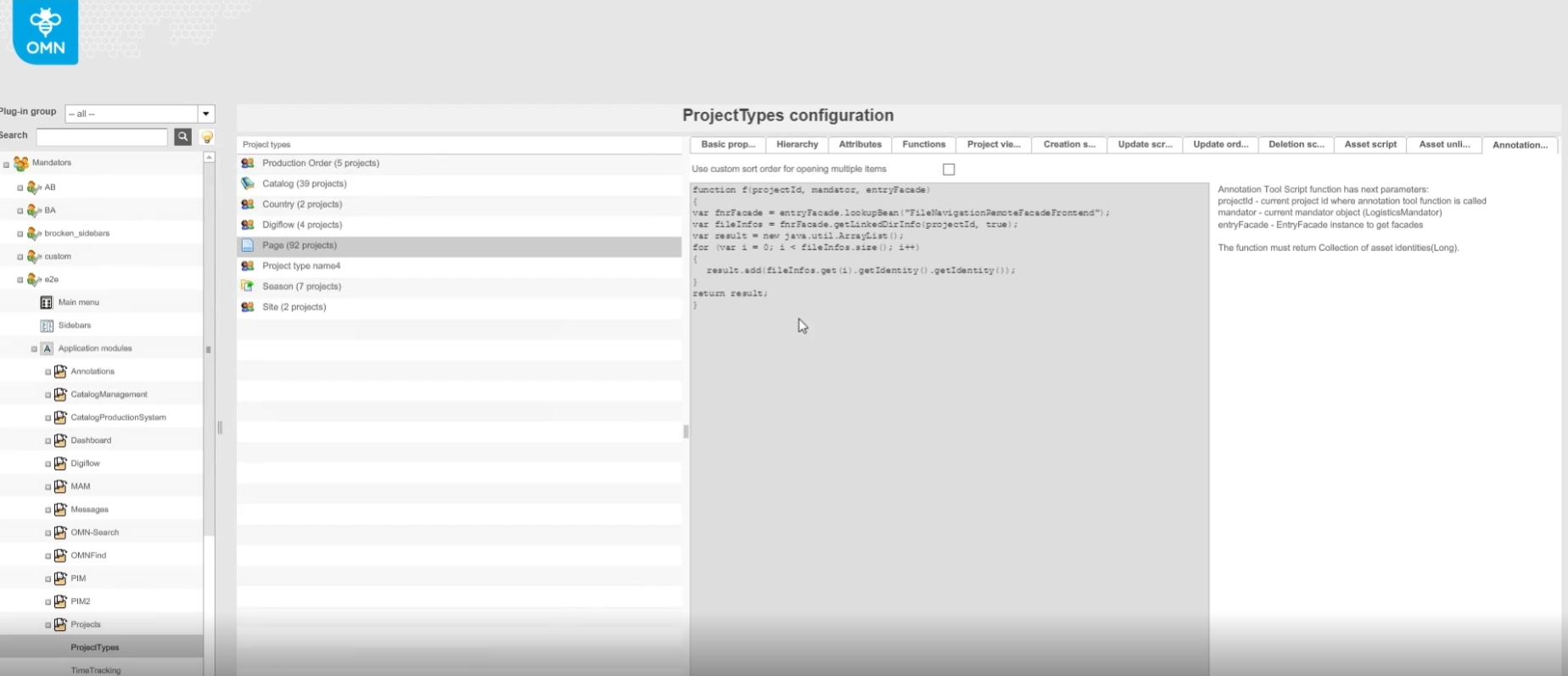Toggle custom sort order checkbox

949,170
